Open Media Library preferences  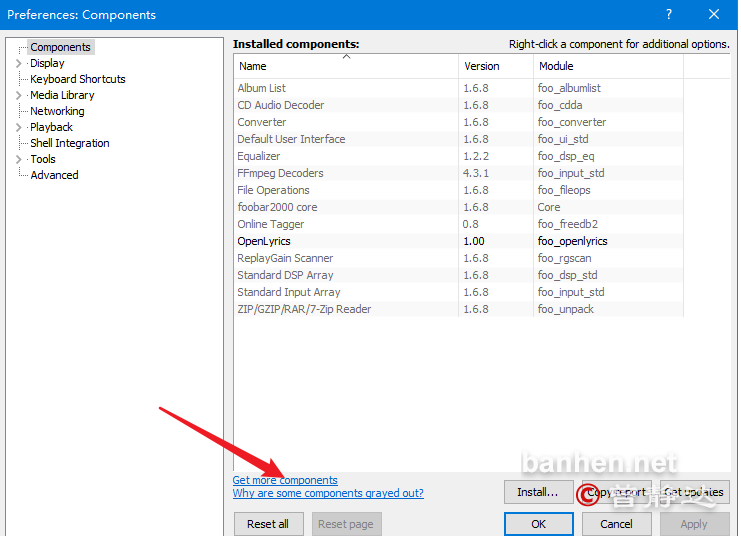click(x=62, y=95)
